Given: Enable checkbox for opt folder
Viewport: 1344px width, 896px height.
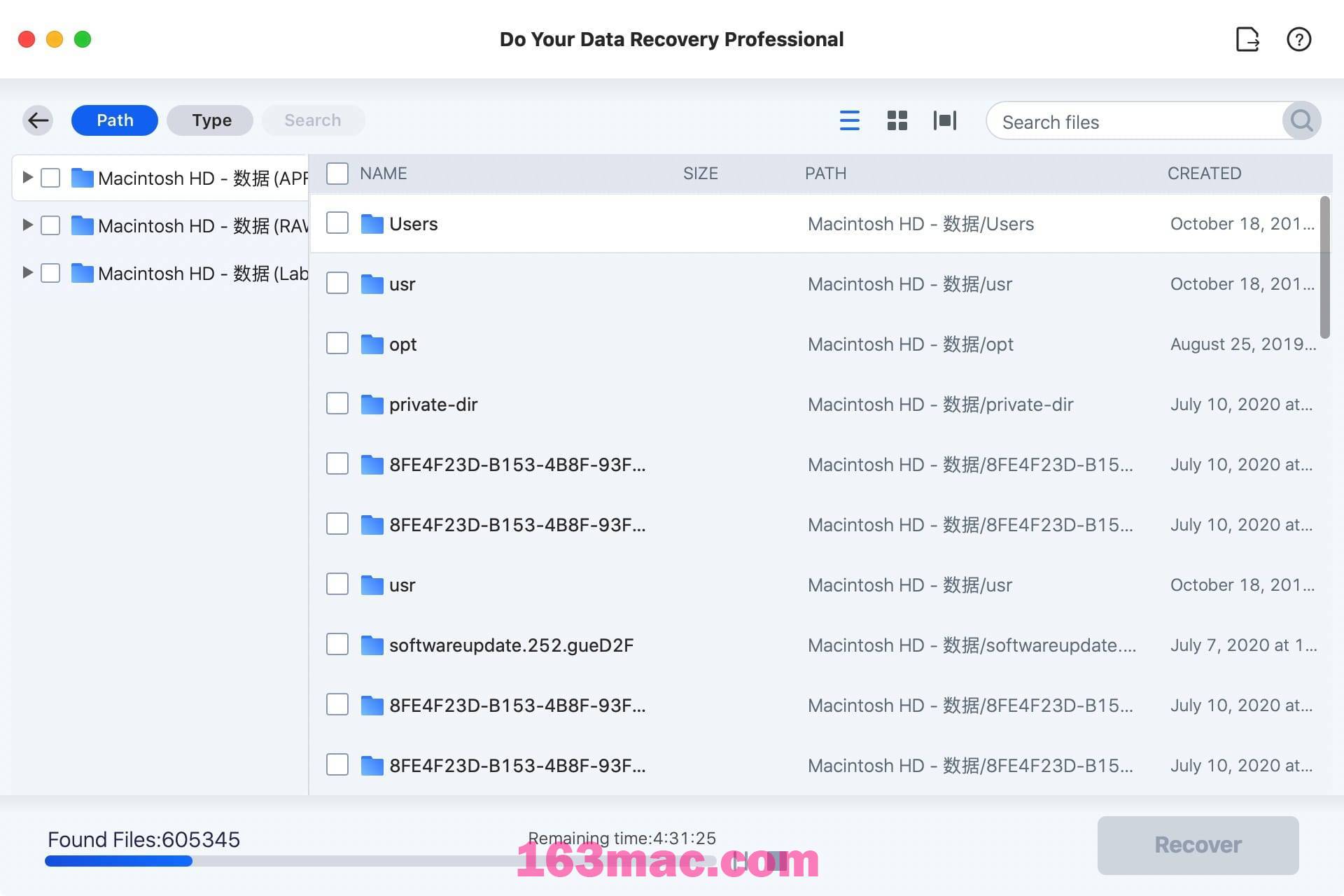Looking at the screenshot, I should [337, 344].
